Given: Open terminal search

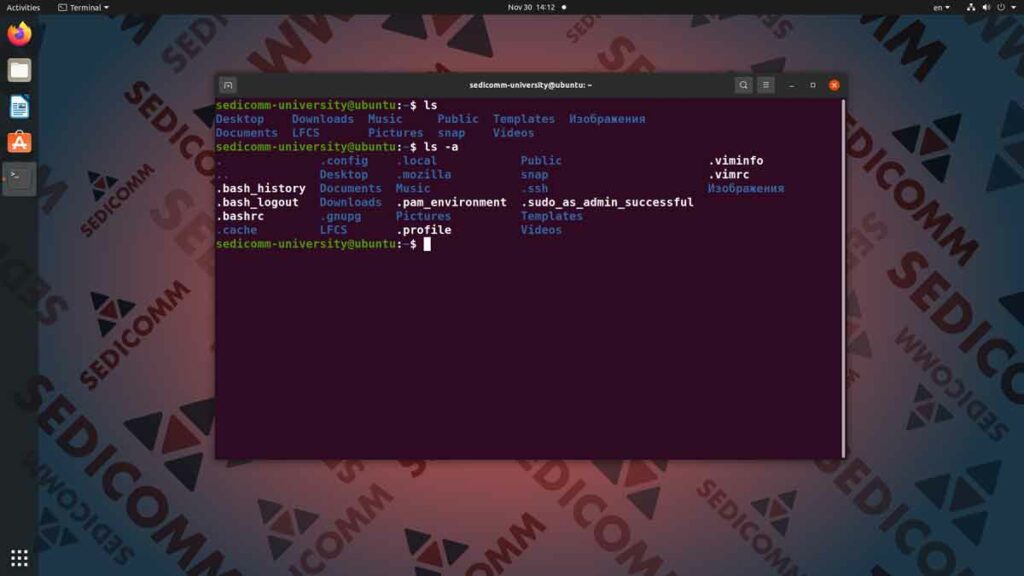Looking at the screenshot, I should tap(743, 85).
